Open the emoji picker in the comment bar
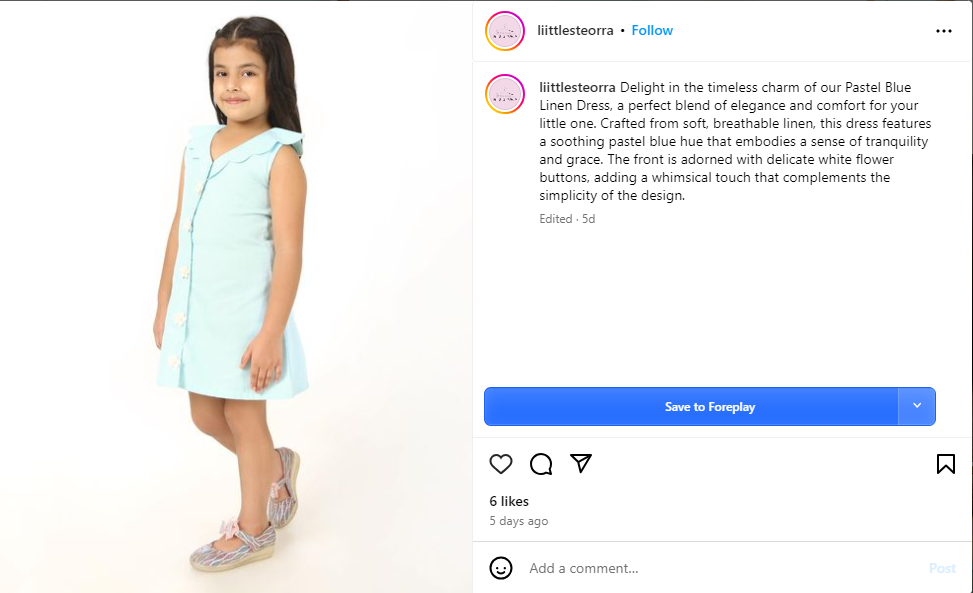Screen dimensions: 973x593 click(501, 568)
